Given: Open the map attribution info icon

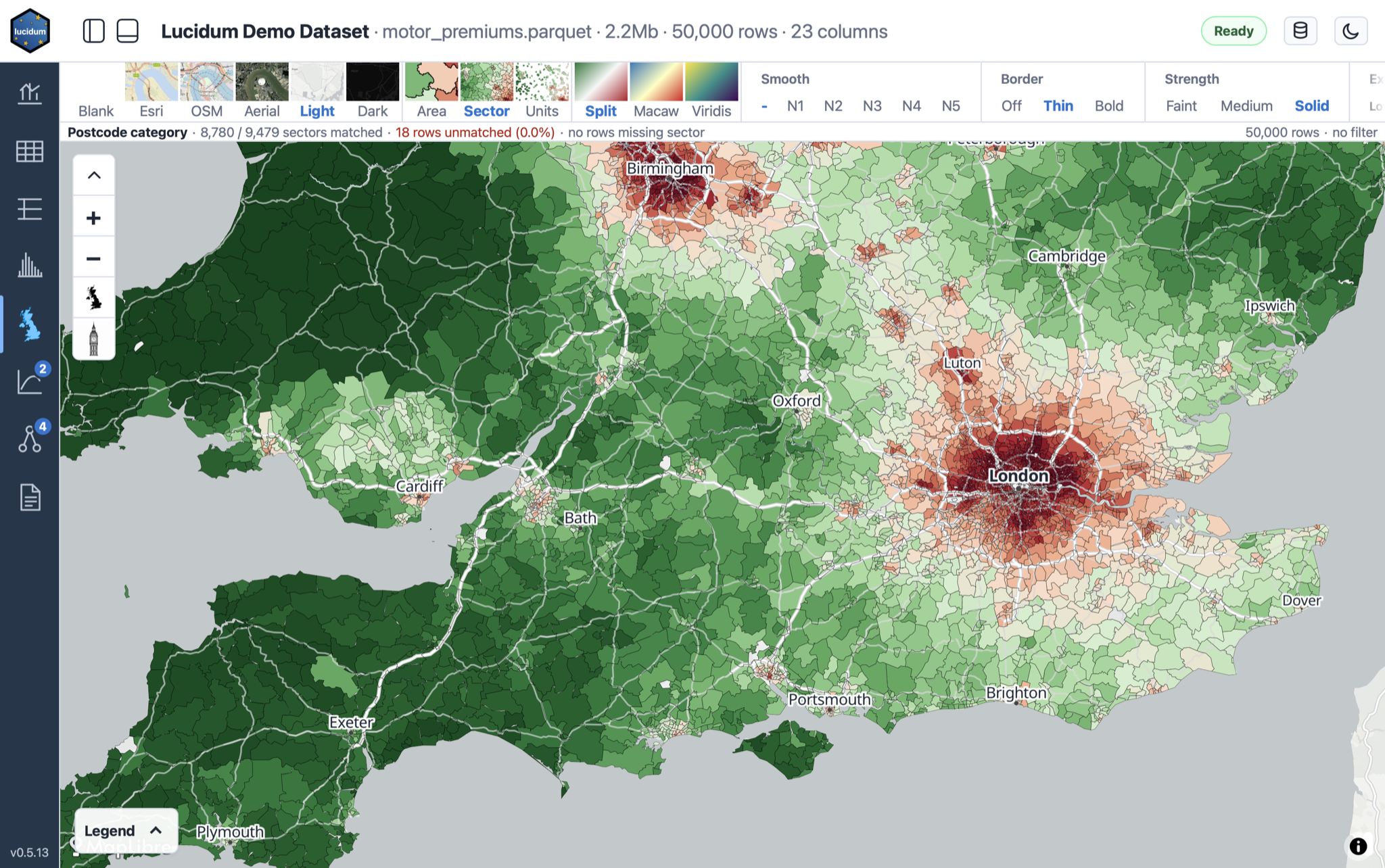Looking at the screenshot, I should click(x=1358, y=846).
